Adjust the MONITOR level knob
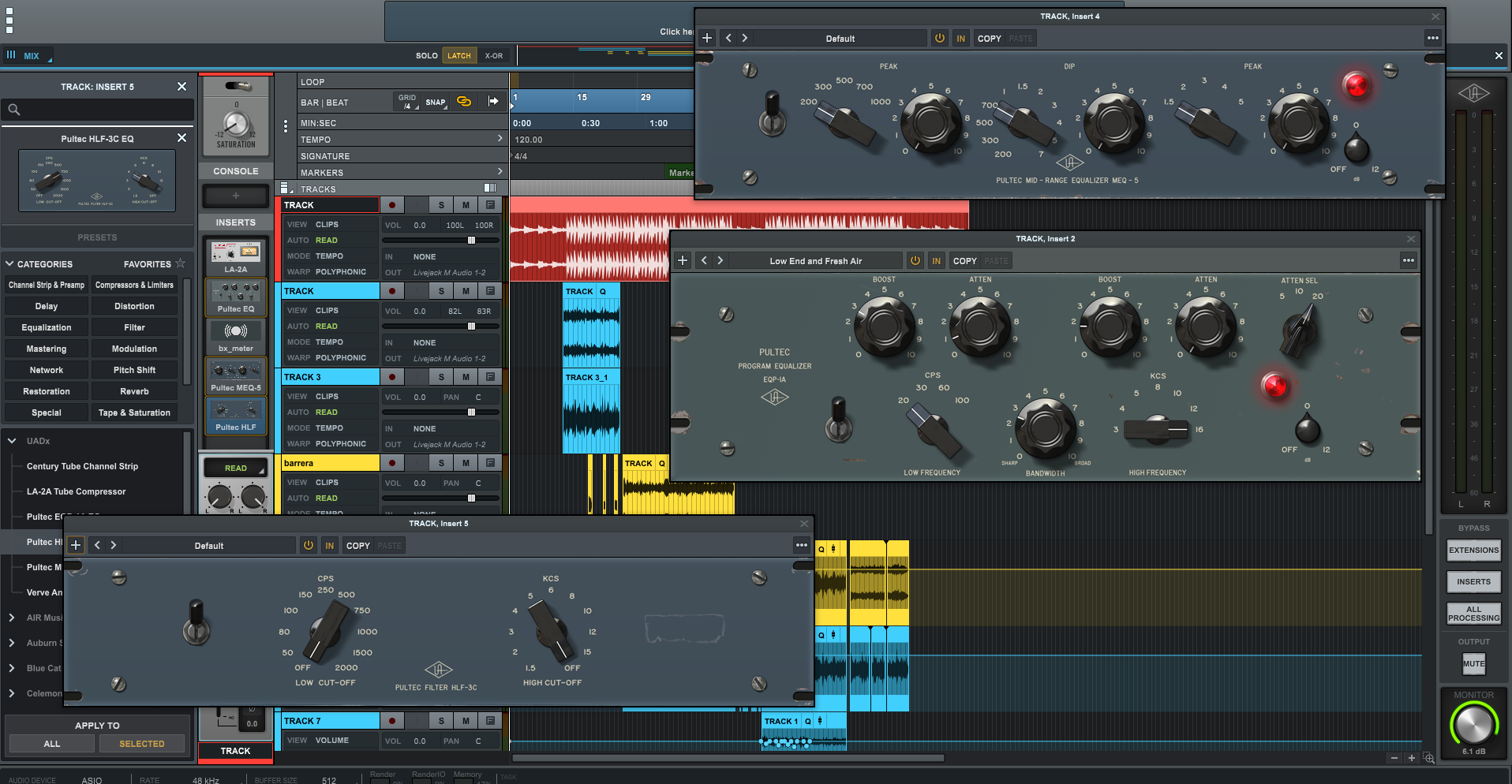 click(x=1473, y=724)
